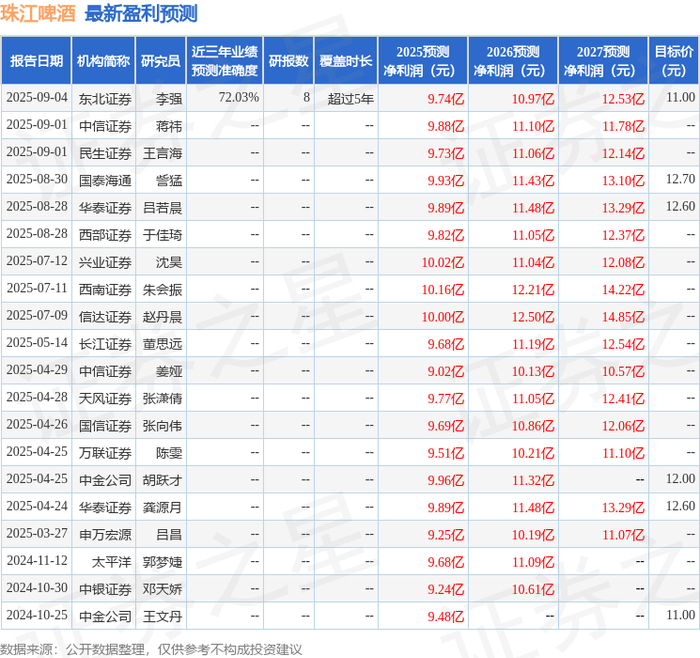The width and height of the screenshot is (700, 658).
Task: Click the 2025预测净利润 column header
Action: (x=422, y=61)
